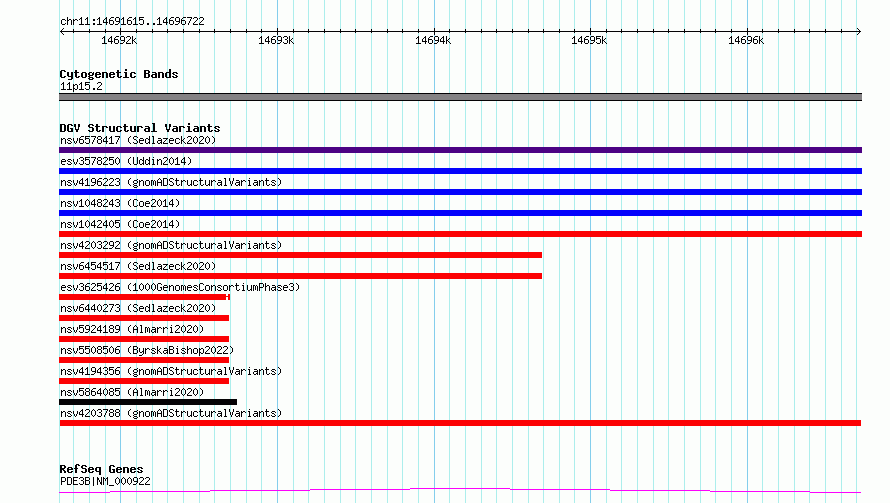
Task: Open the nsv6454517 (Sedlazeck2020) label
Action: coord(138,266)
